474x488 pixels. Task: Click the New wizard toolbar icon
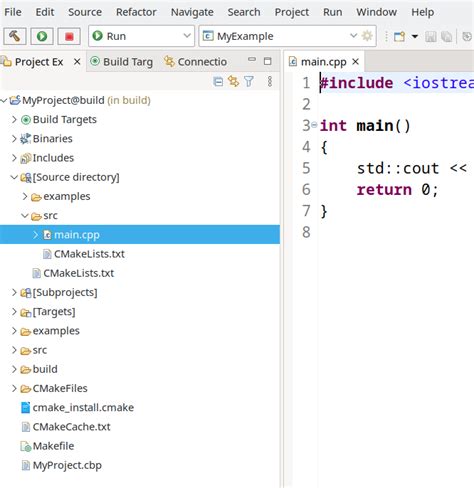coord(399,36)
